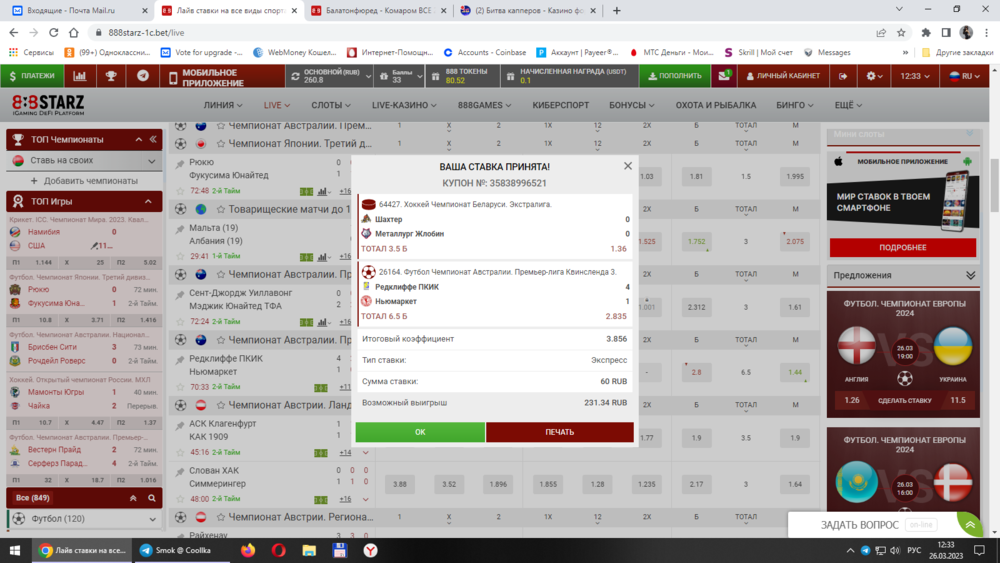1000x563 pixels.
Task: Open the statistics bar chart icon
Action: 80,76
